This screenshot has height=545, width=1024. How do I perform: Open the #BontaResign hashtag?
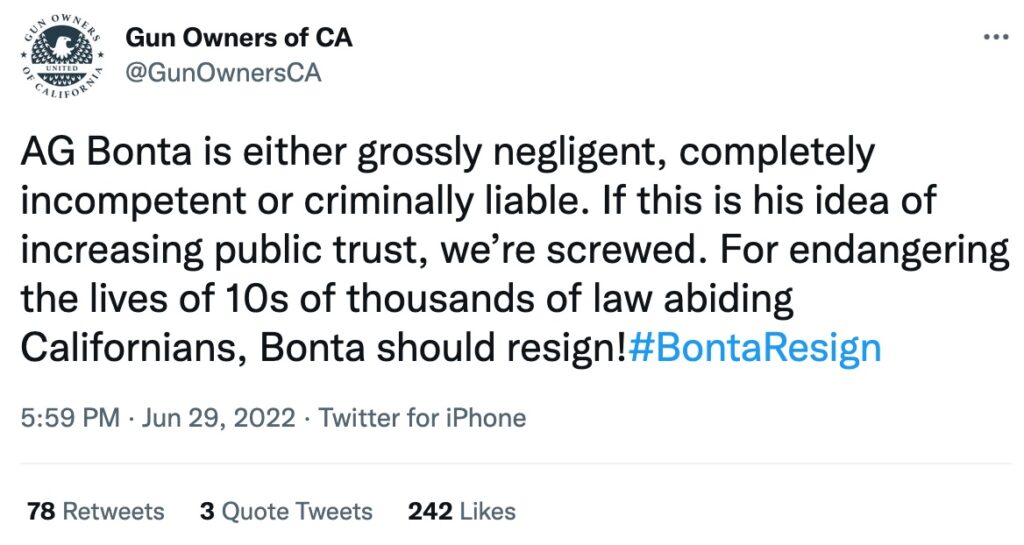755,347
